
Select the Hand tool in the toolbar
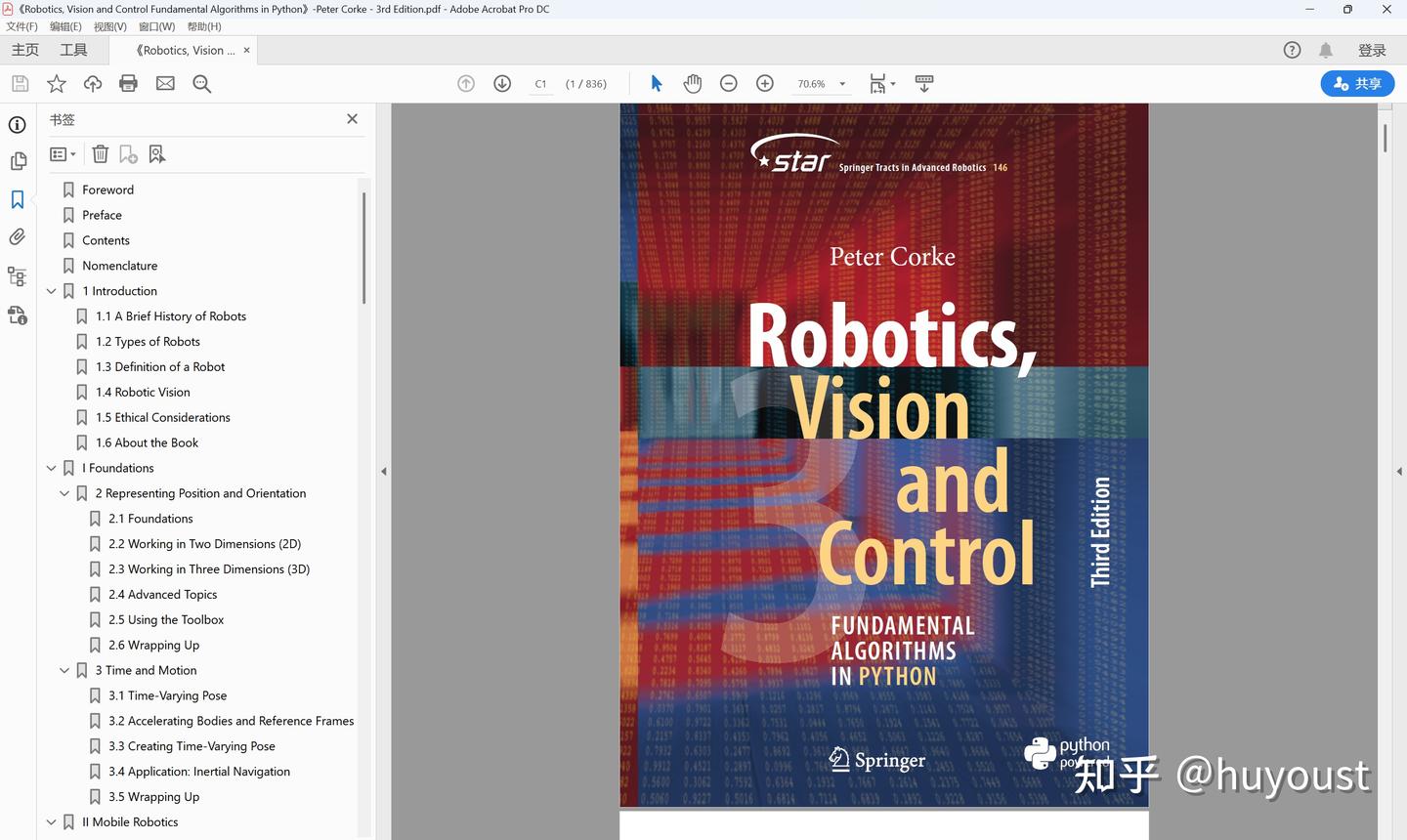point(693,84)
